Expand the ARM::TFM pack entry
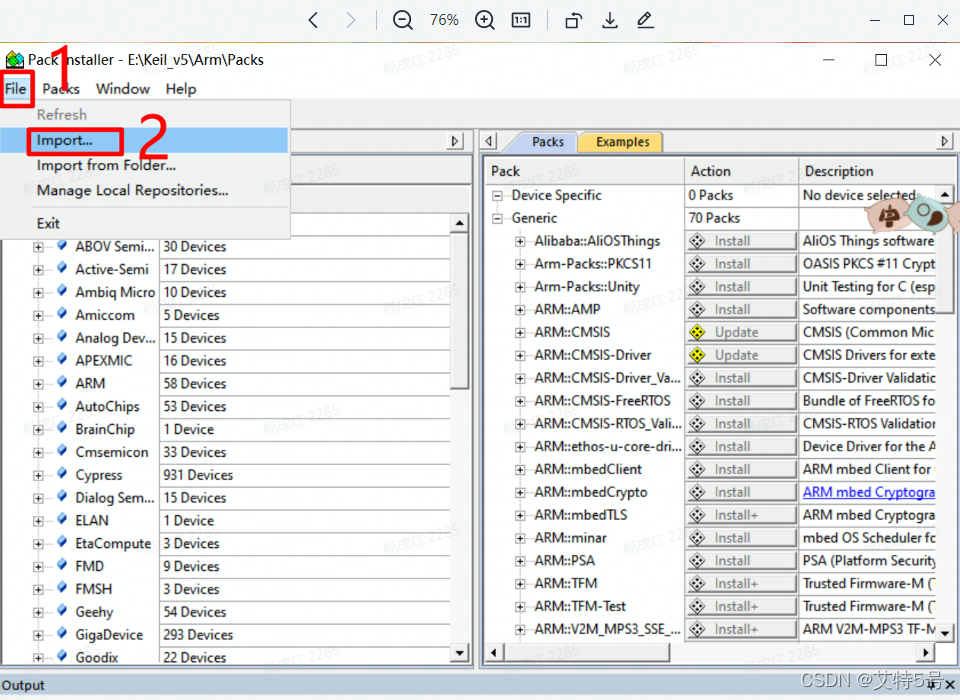960x700 pixels. pyautogui.click(x=520, y=584)
